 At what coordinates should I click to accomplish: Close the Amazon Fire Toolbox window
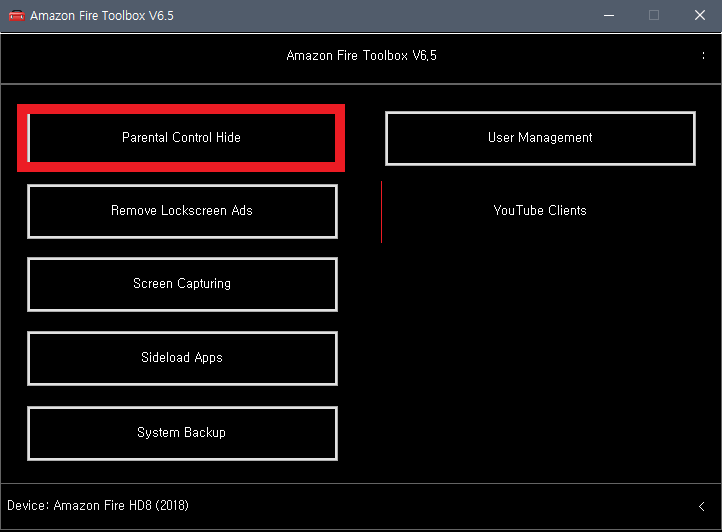click(699, 15)
